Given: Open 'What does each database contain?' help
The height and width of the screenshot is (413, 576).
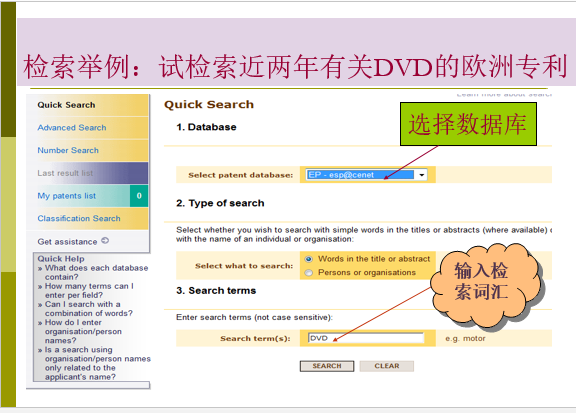Looking at the screenshot, I should pos(96,272).
